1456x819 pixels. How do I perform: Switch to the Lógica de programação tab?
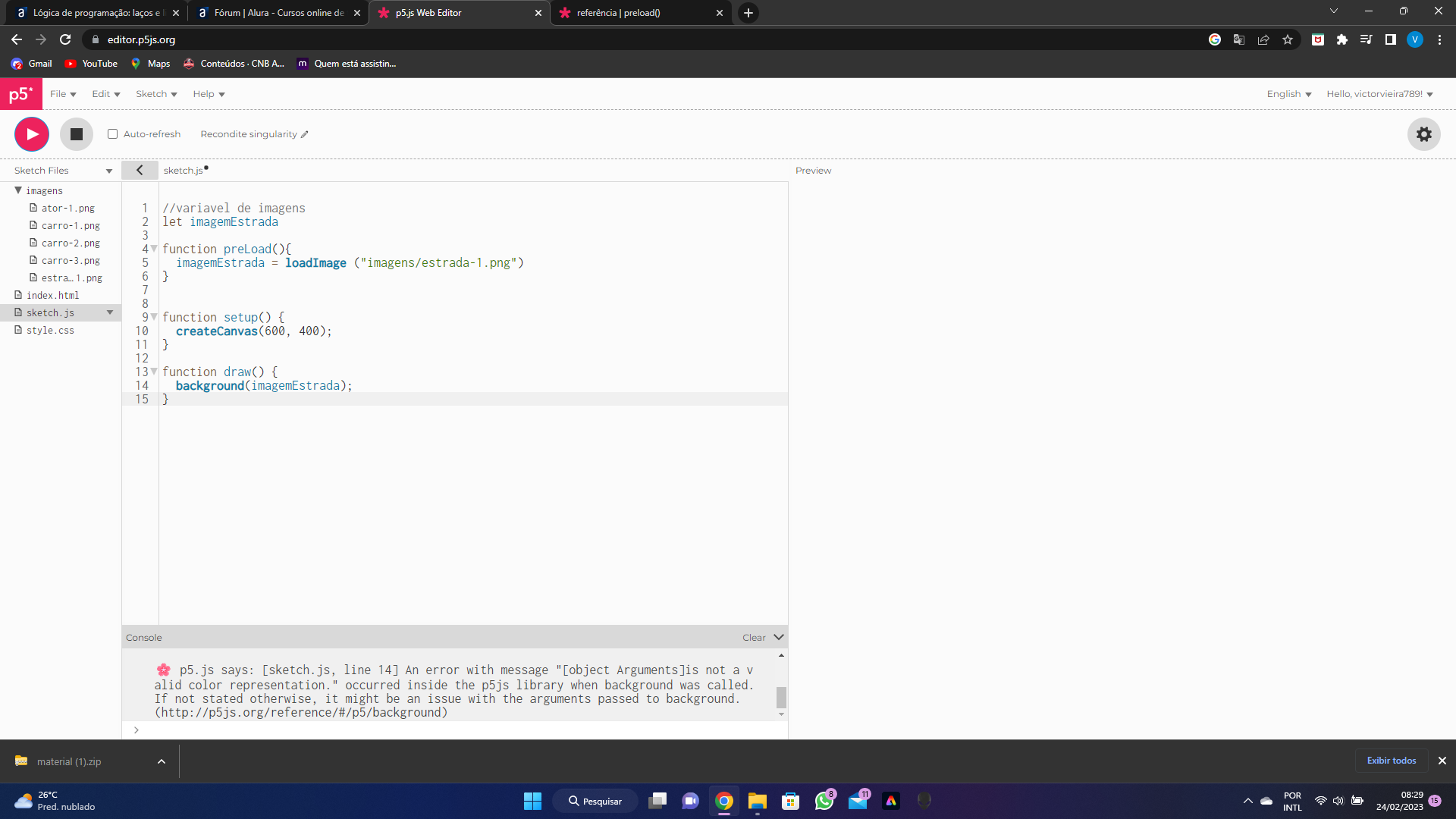click(96, 13)
